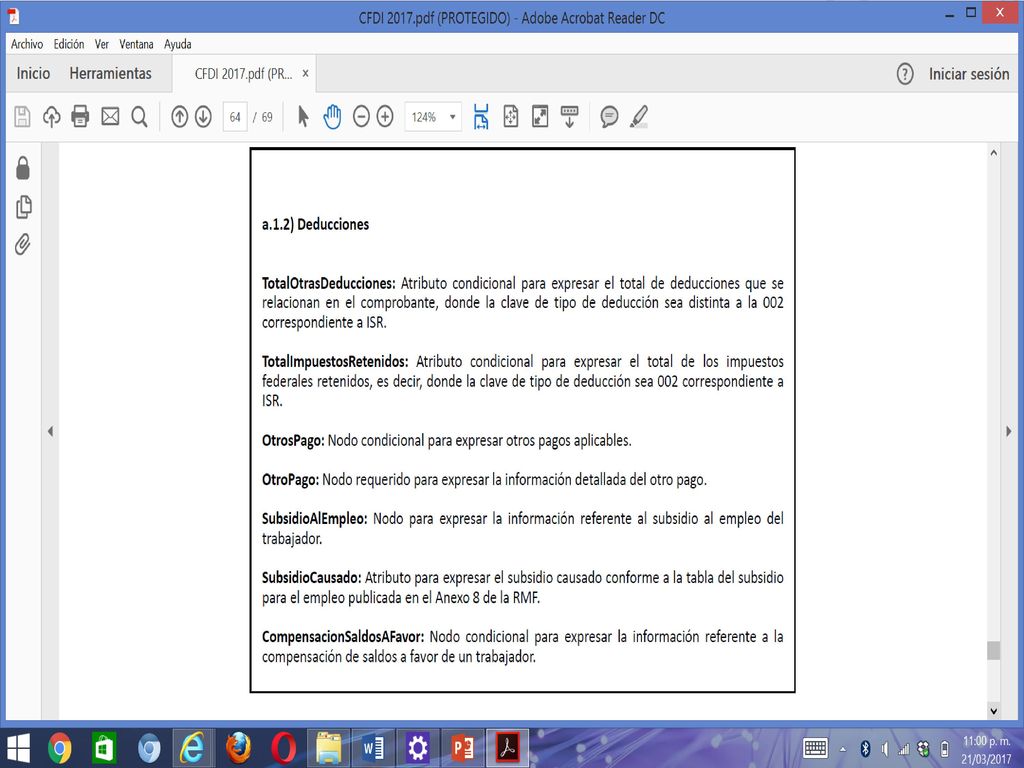Image resolution: width=1024 pixels, height=768 pixels.
Task: Switch to the Herramientas tab
Action: [x=110, y=73]
